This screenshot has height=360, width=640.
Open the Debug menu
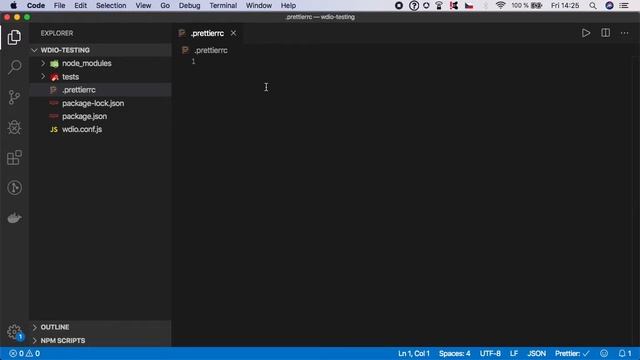click(189, 6)
